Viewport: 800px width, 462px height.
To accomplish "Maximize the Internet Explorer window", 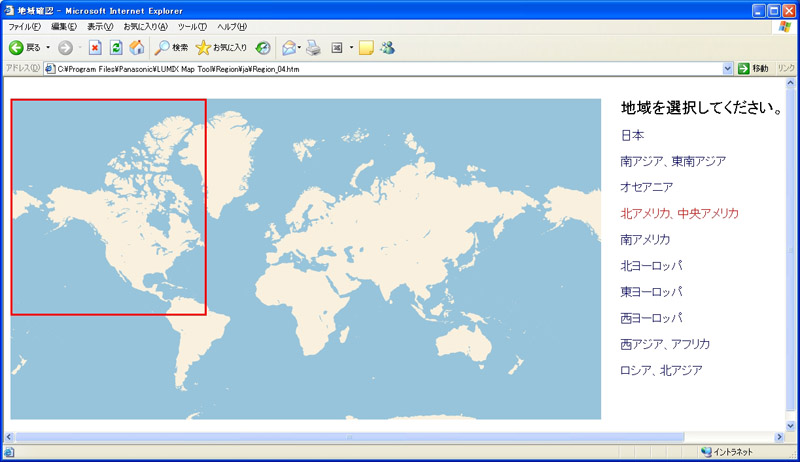I will (774, 11).
